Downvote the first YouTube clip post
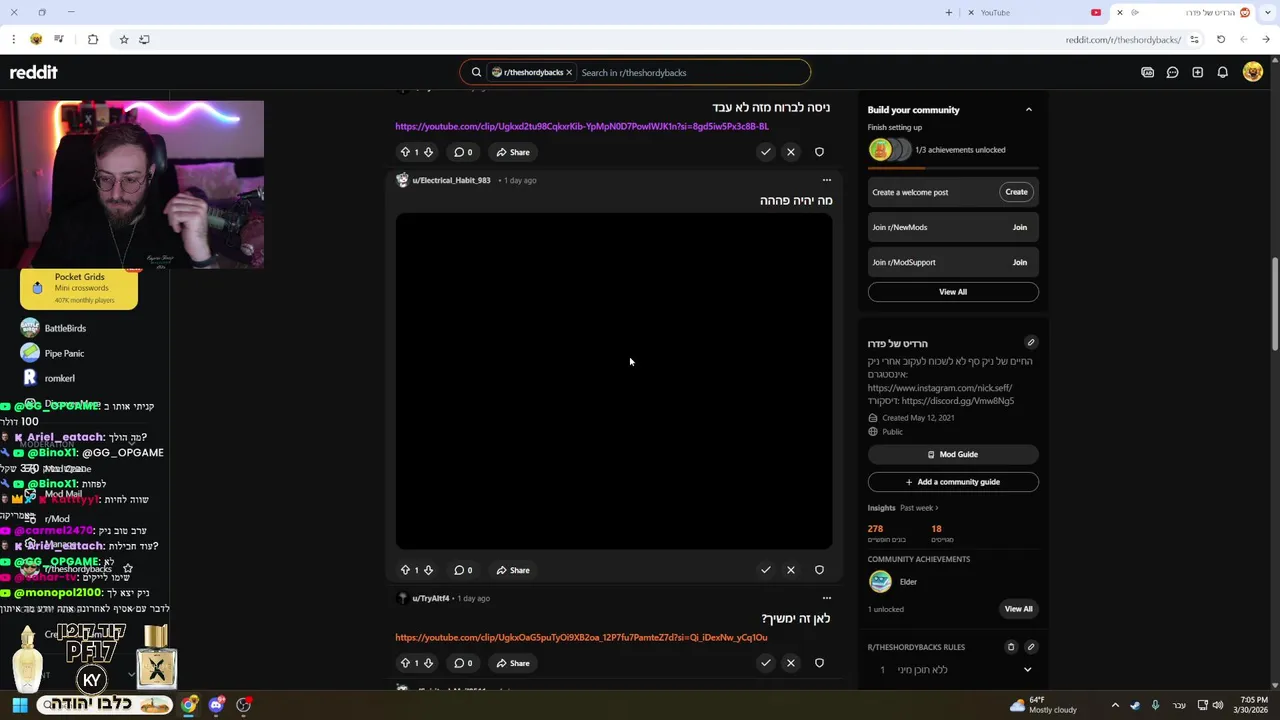 tap(428, 152)
